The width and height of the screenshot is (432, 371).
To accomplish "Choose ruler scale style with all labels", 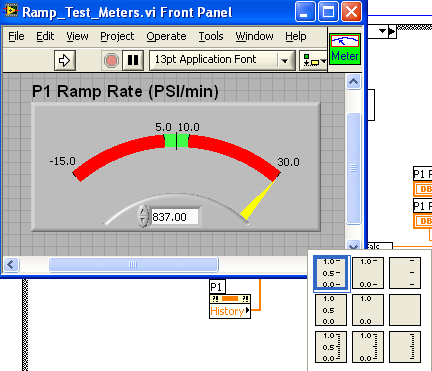I will click(x=331, y=347).
